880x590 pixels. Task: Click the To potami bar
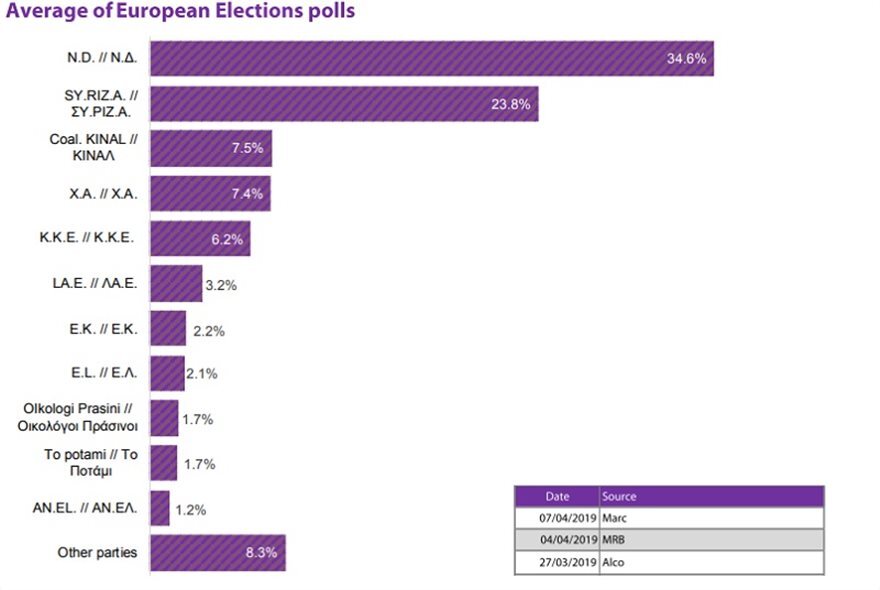164,463
